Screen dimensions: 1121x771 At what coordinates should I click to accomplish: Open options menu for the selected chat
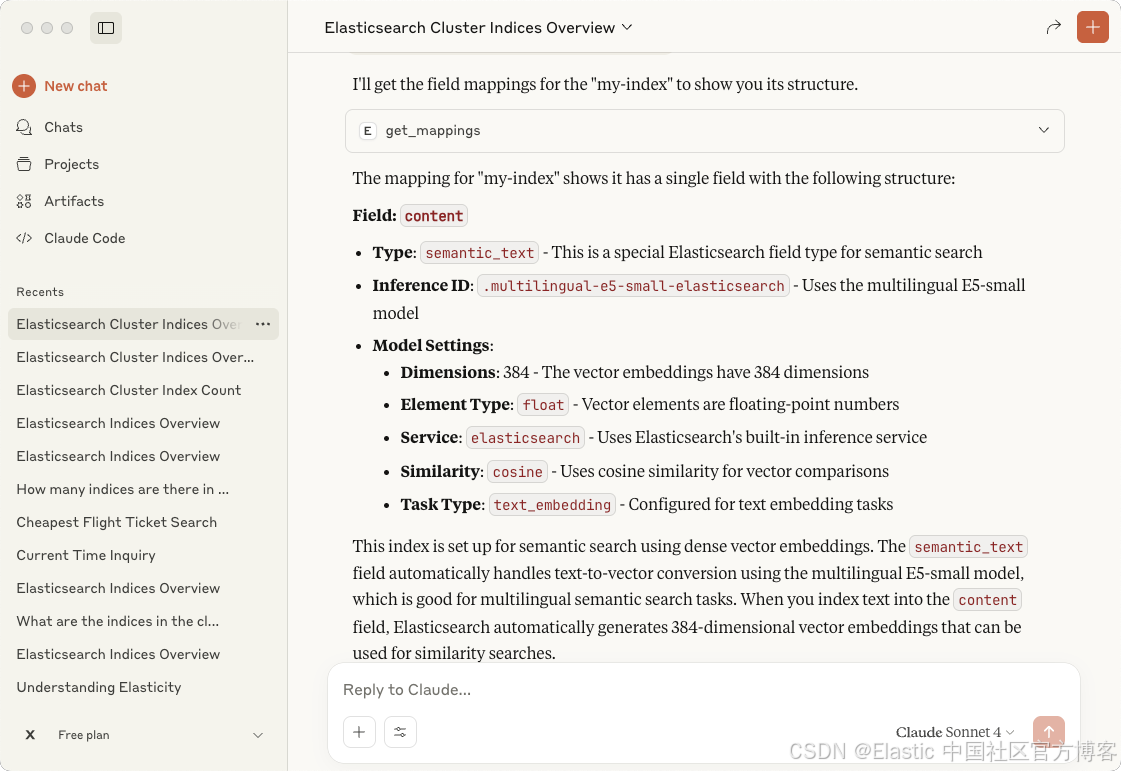click(263, 324)
